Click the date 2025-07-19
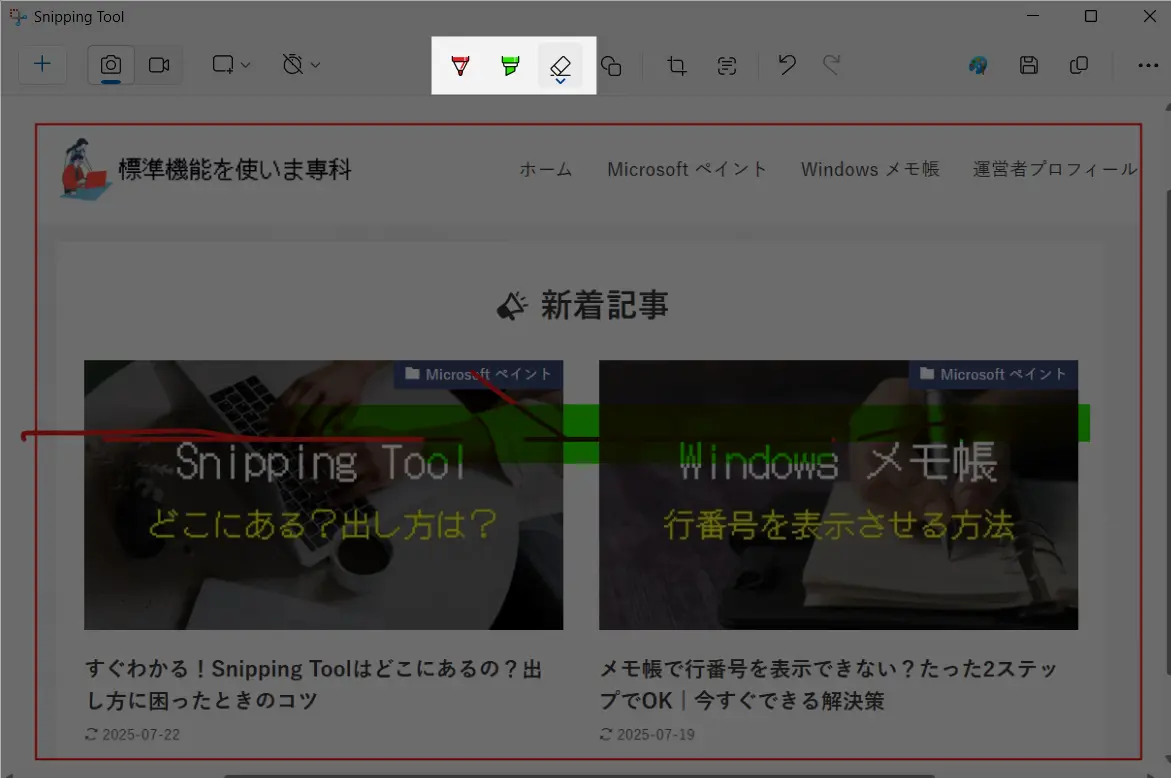Screen dimensions: 1171x778 (x=656, y=735)
